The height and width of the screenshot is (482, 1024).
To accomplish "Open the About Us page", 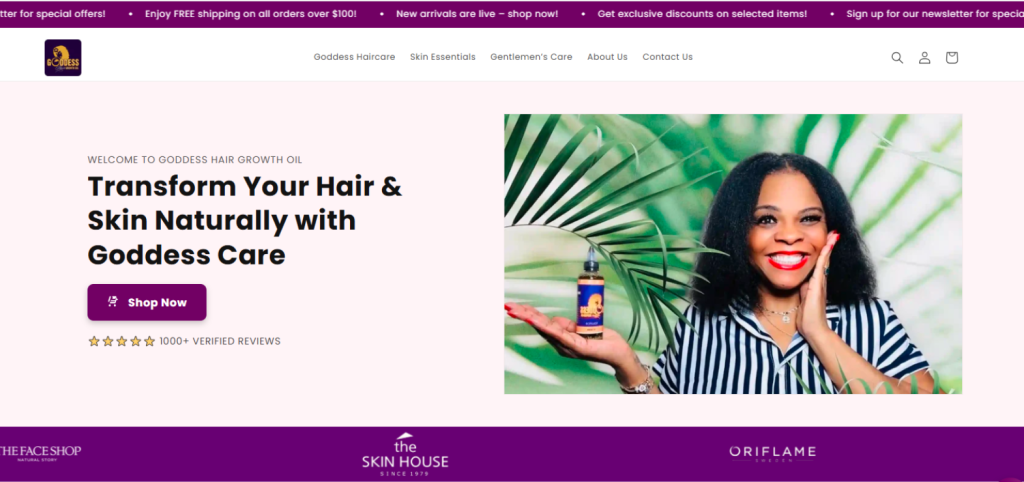I will [x=607, y=57].
